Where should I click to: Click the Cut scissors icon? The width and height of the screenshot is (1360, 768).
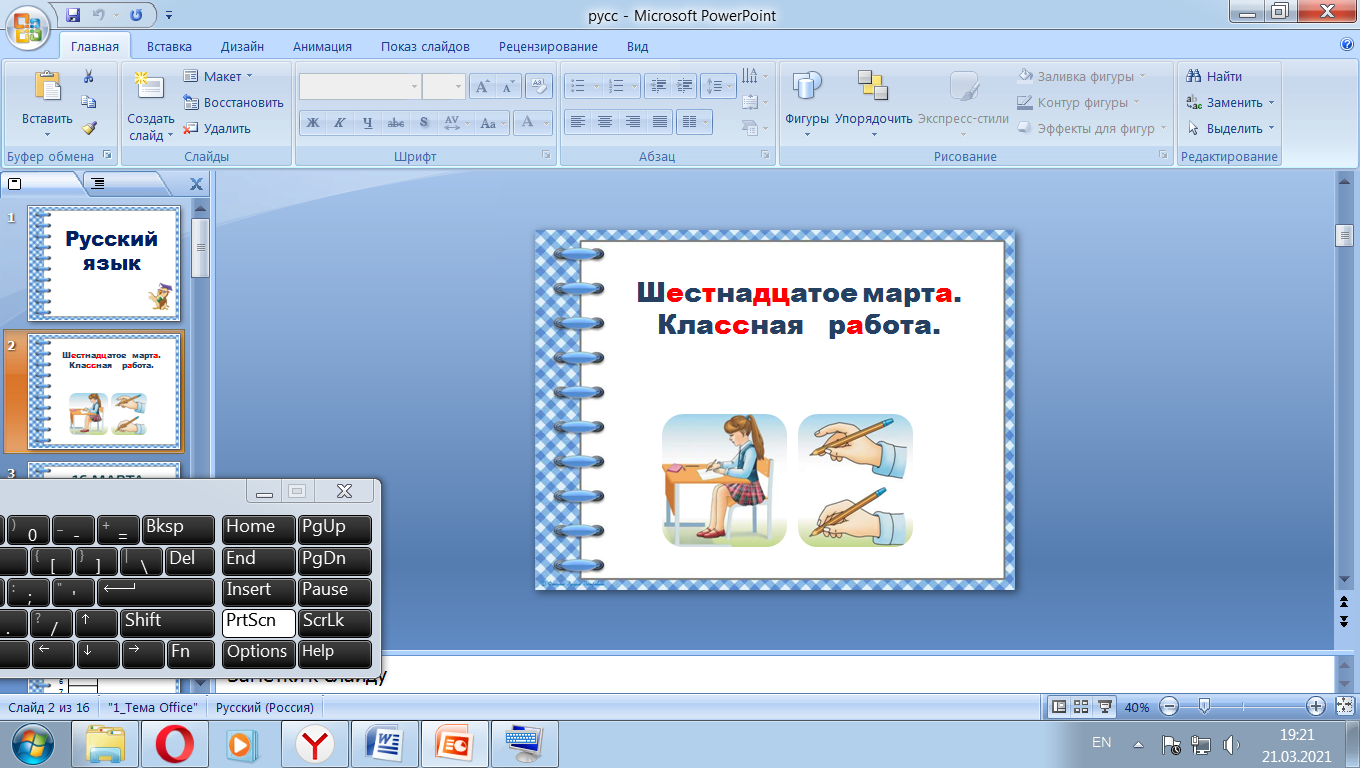[x=88, y=77]
